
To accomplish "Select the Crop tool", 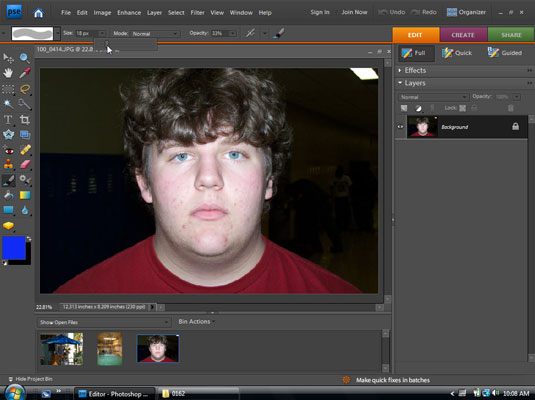I will coord(25,120).
